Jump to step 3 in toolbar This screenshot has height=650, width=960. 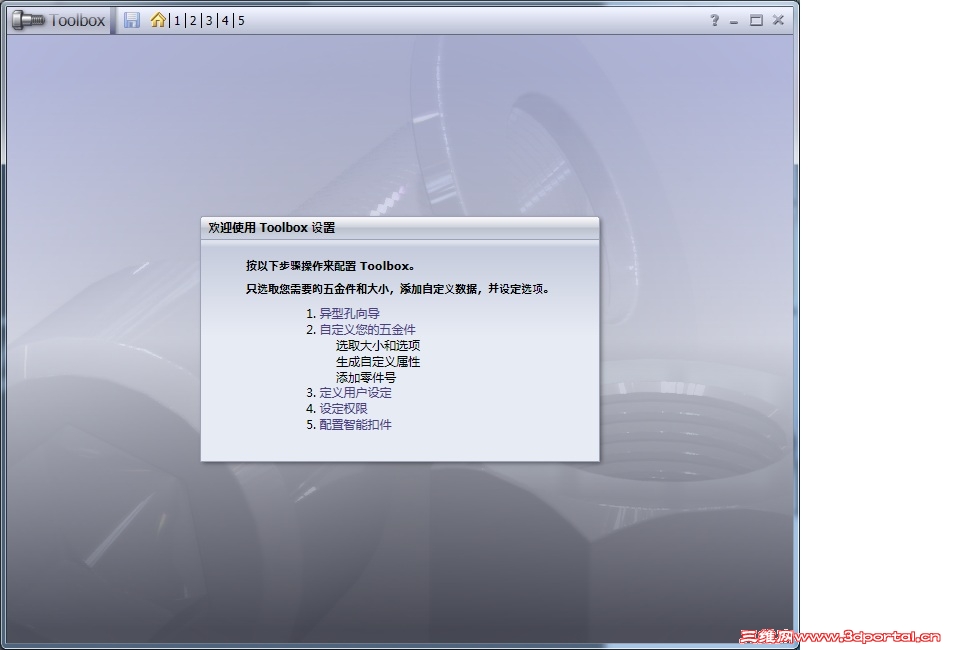(x=209, y=21)
